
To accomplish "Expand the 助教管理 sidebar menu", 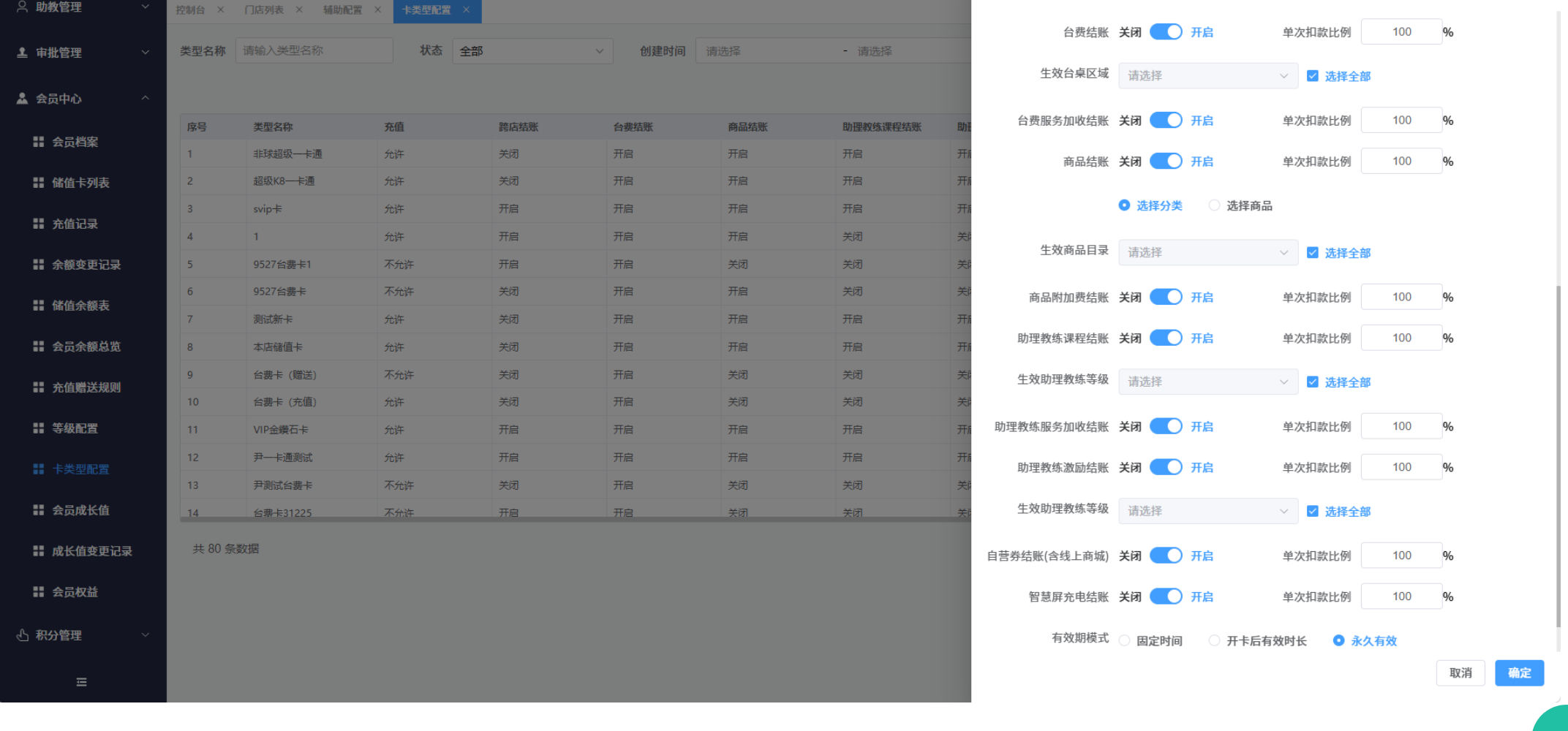I will tap(83, 7).
